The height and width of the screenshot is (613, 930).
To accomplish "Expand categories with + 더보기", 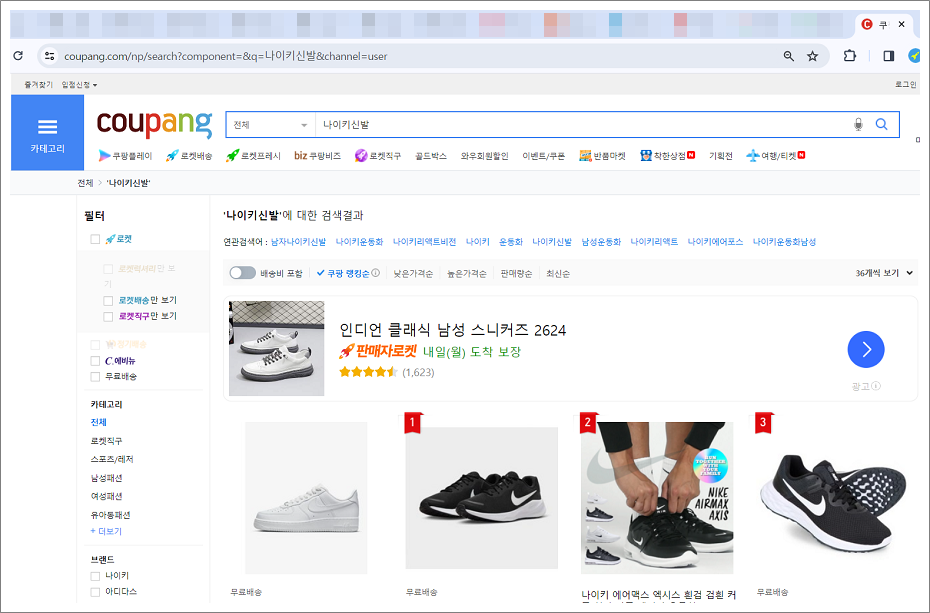I will pyautogui.click(x=106, y=531).
